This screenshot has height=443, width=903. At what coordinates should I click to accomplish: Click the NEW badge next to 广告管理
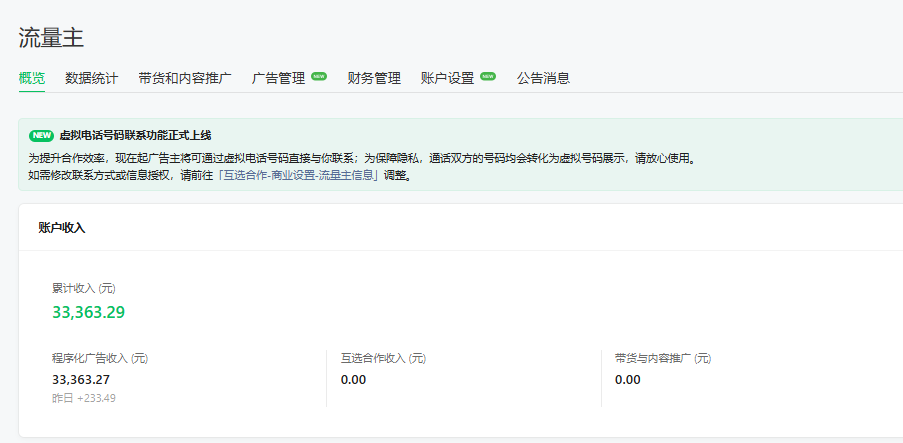click(319, 76)
